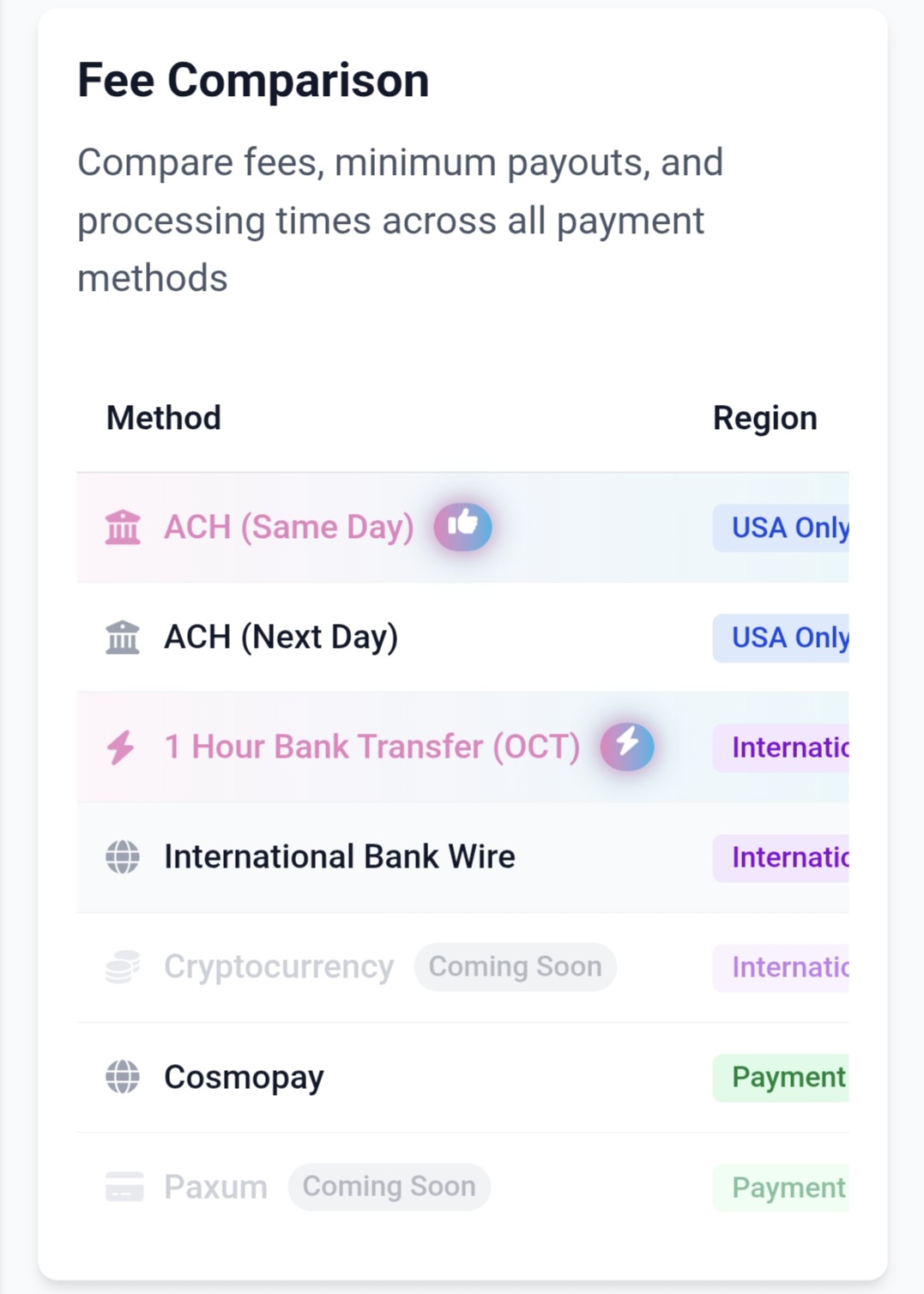Choose the International Bank Wire method
Screen dimensions: 924x1294
(x=340, y=857)
